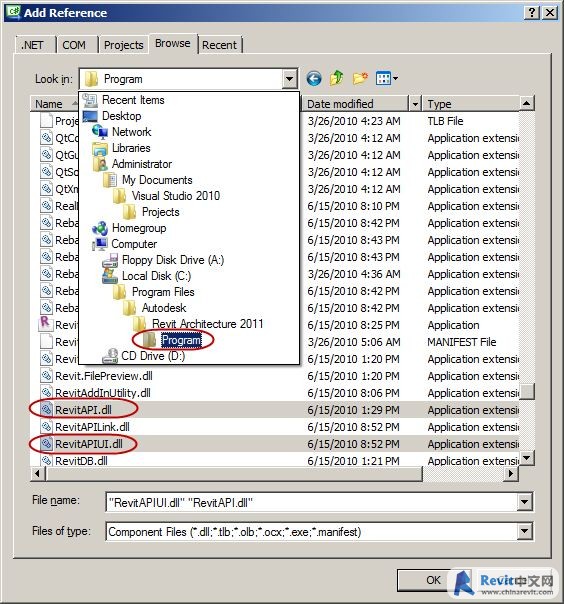Select Desktop in the location list
564x604 pixels.
coord(121,116)
